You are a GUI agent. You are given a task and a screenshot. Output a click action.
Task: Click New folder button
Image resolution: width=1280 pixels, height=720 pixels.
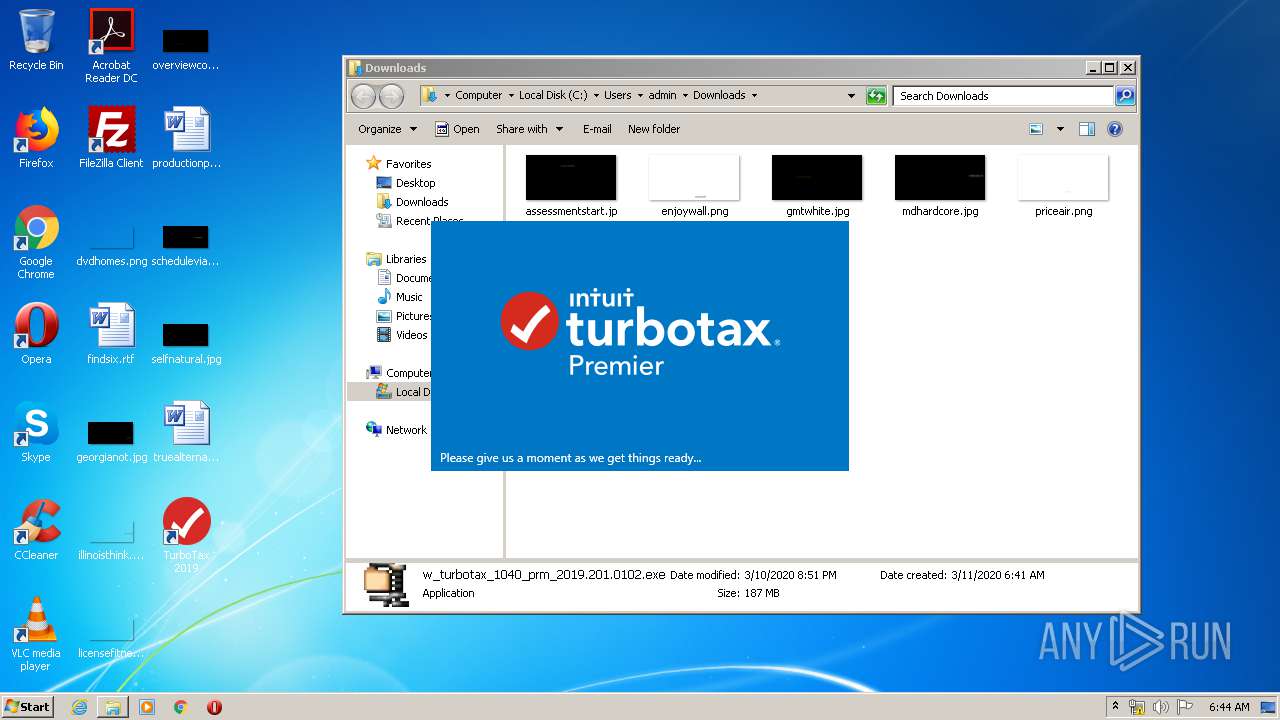pyautogui.click(x=654, y=129)
